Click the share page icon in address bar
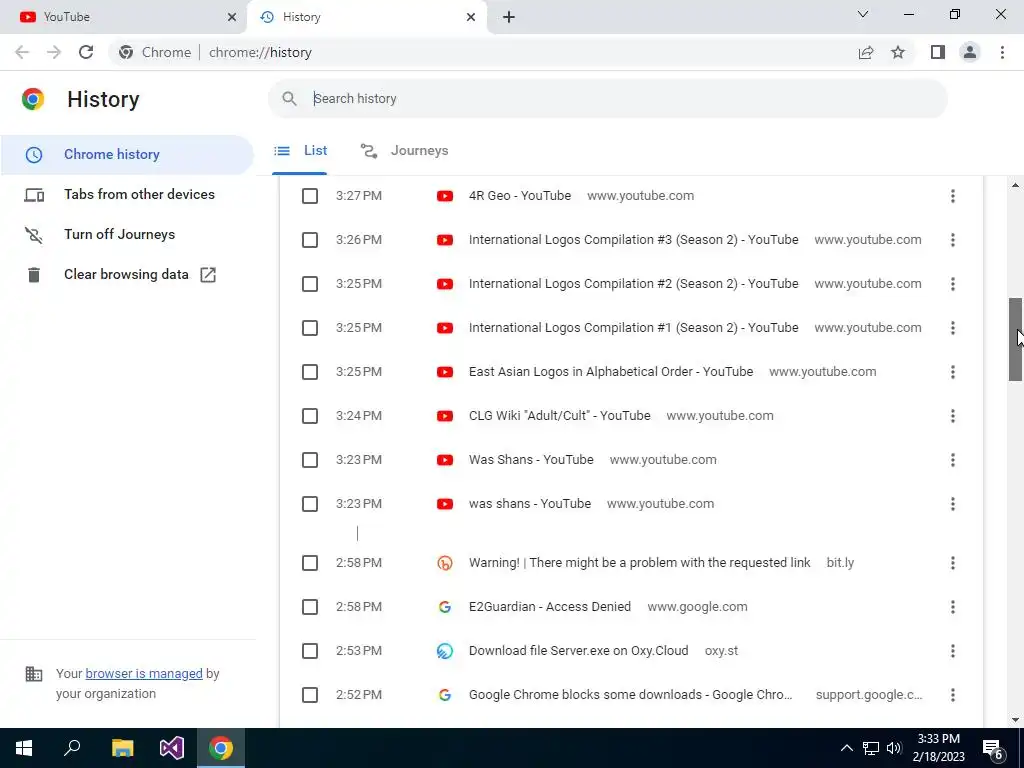Image resolution: width=1024 pixels, height=768 pixels. pyautogui.click(x=866, y=52)
